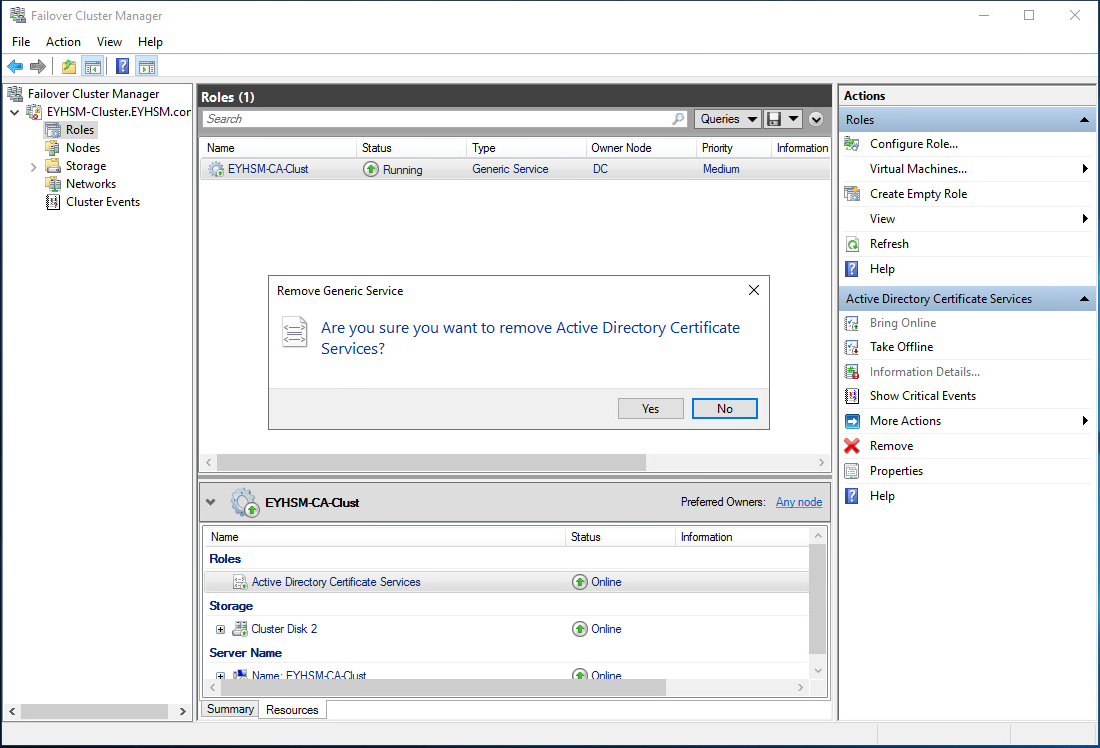Collapse the EYHSM-CA-Clust details pane
The height and width of the screenshot is (748, 1100).
click(x=210, y=502)
